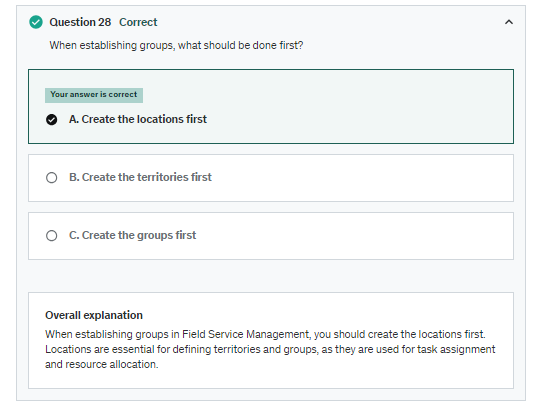This screenshot has height=402, width=552.
Task: Choose 'Create the territories first' text
Action: 147,177
